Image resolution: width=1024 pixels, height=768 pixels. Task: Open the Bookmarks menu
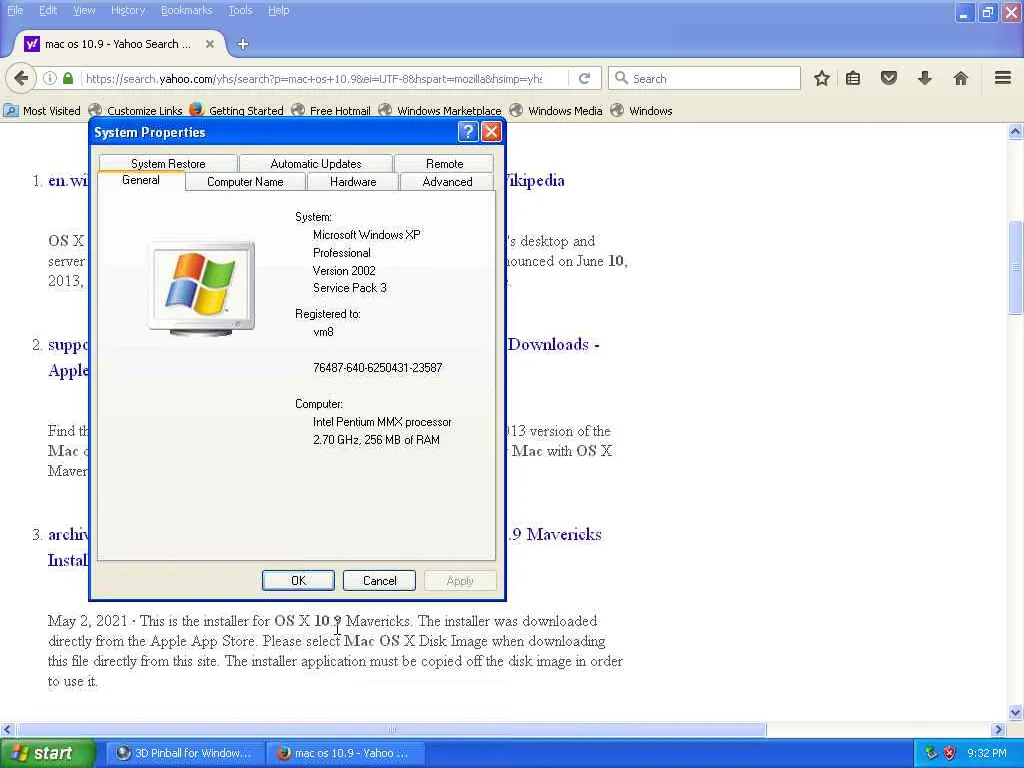(186, 10)
